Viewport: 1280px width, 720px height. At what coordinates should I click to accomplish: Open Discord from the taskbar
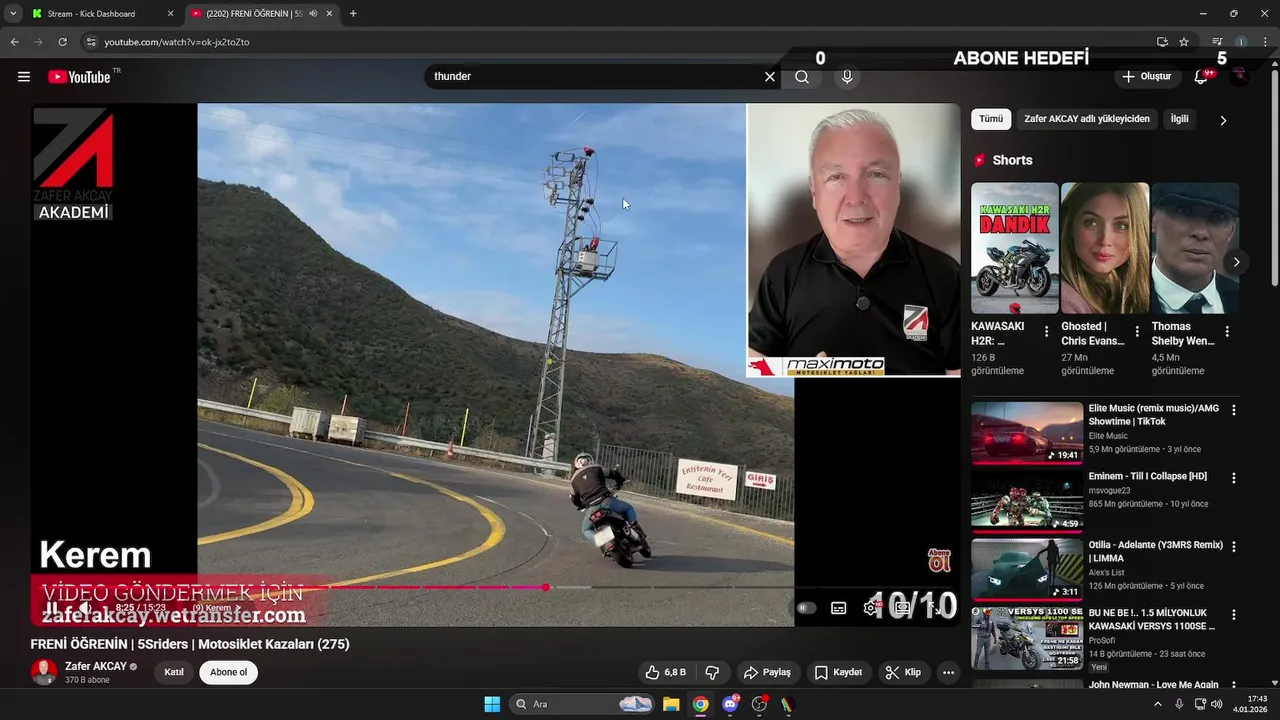click(730, 704)
